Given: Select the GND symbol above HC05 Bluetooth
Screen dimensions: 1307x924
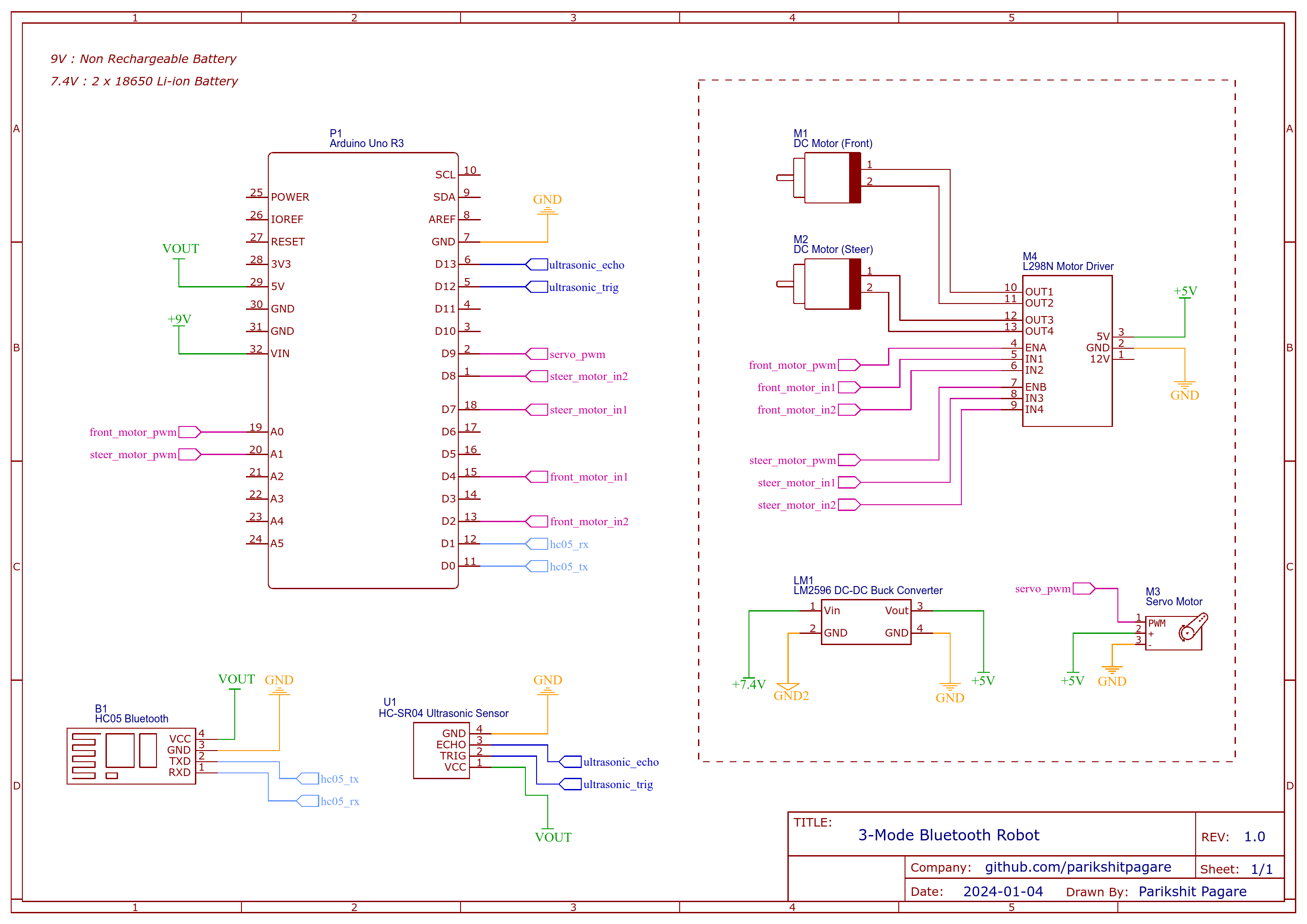Looking at the screenshot, I should coord(279,684).
